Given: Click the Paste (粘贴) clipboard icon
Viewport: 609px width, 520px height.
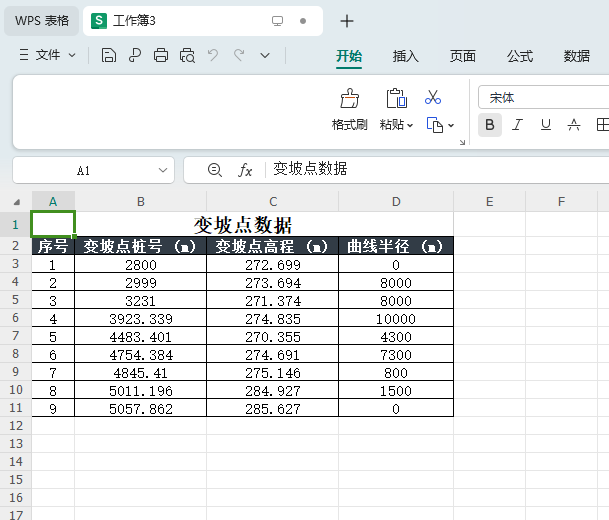Looking at the screenshot, I should (396, 98).
